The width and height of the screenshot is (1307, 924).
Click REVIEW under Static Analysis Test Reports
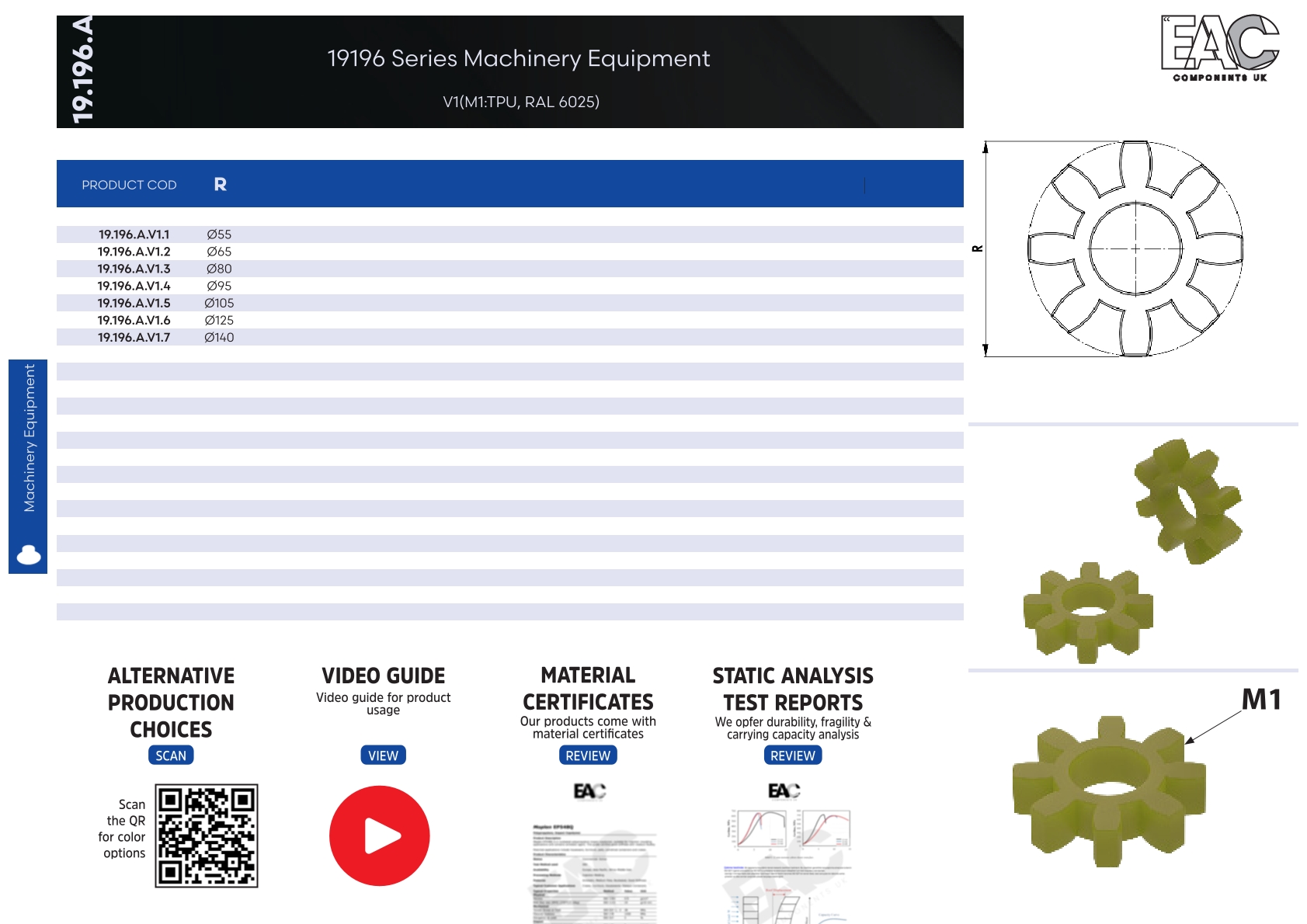coord(793,756)
